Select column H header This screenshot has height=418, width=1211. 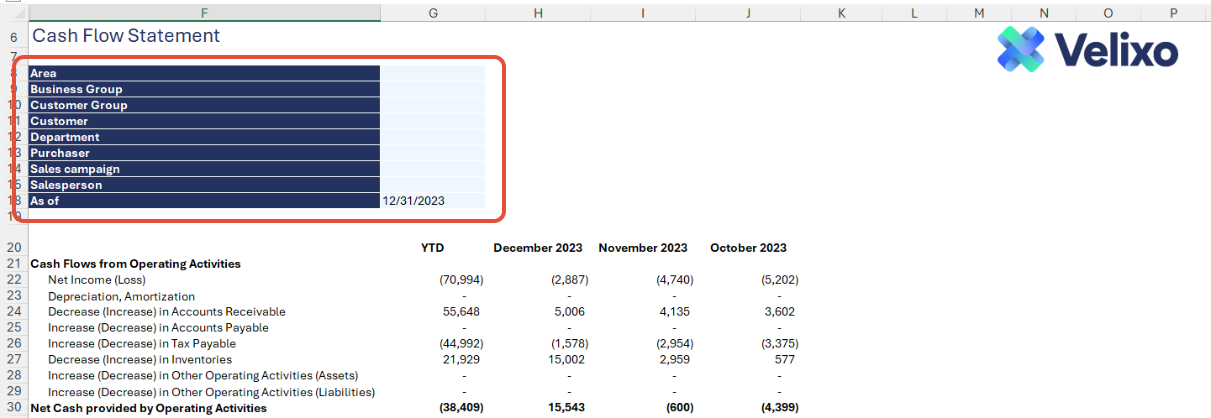pos(538,12)
